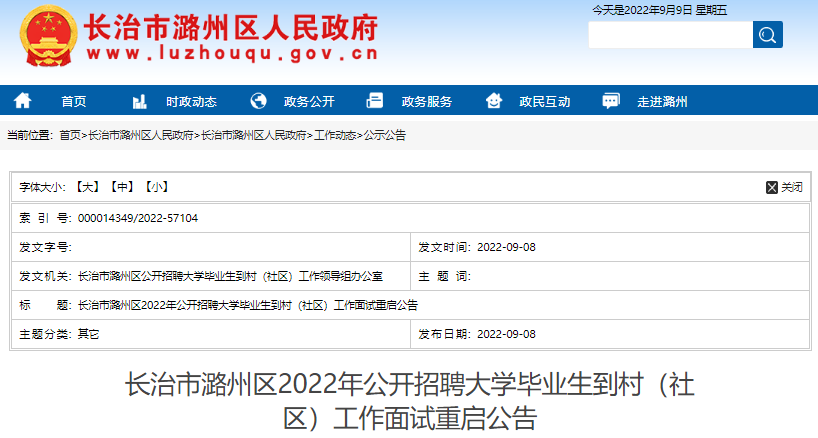
Task: Click the search magnifier button
Action: click(x=767, y=34)
